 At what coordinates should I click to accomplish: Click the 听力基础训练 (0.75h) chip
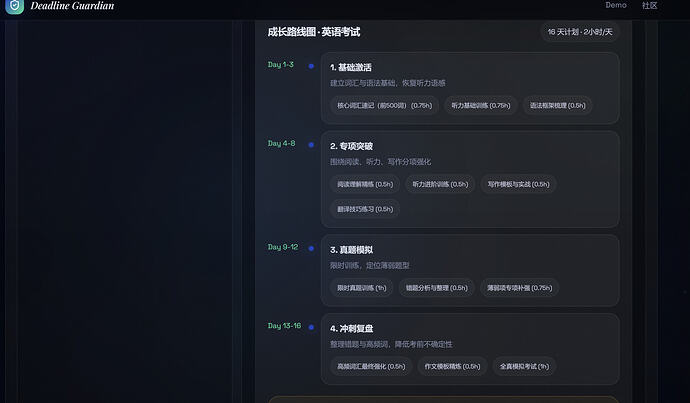[481, 106]
